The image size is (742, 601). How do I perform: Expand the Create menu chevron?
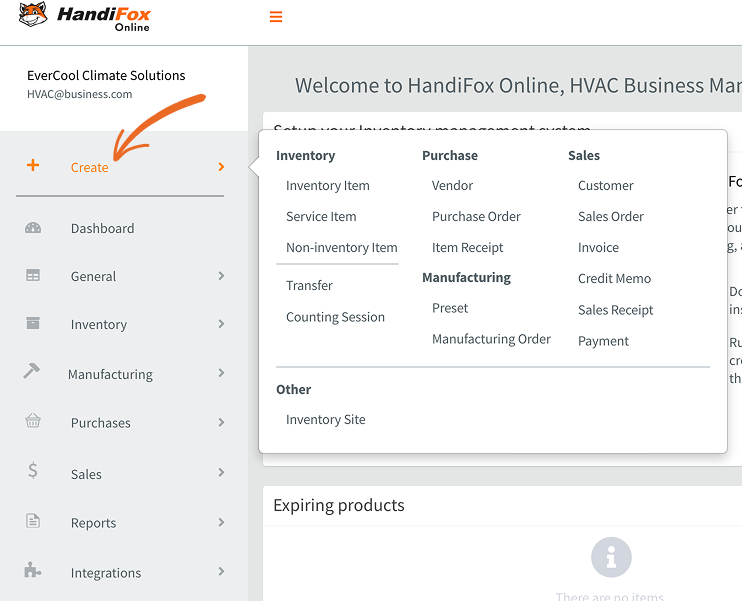(x=221, y=167)
